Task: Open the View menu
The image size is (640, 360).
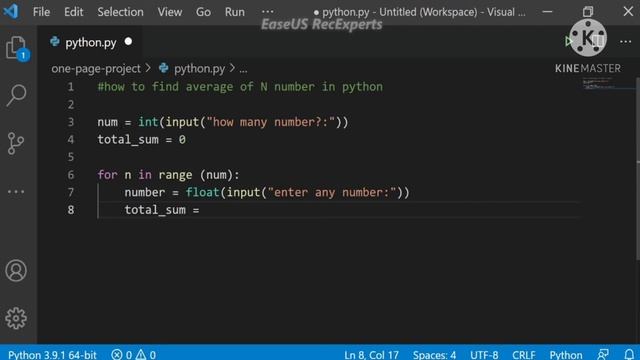Action: (170, 12)
